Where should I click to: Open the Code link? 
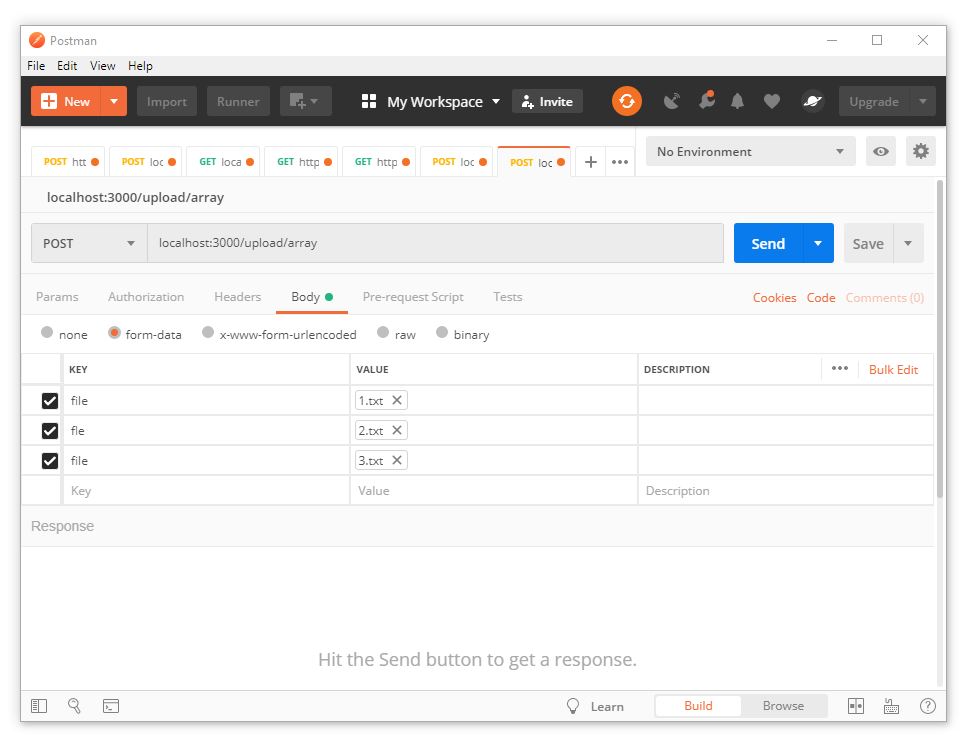coord(821,298)
